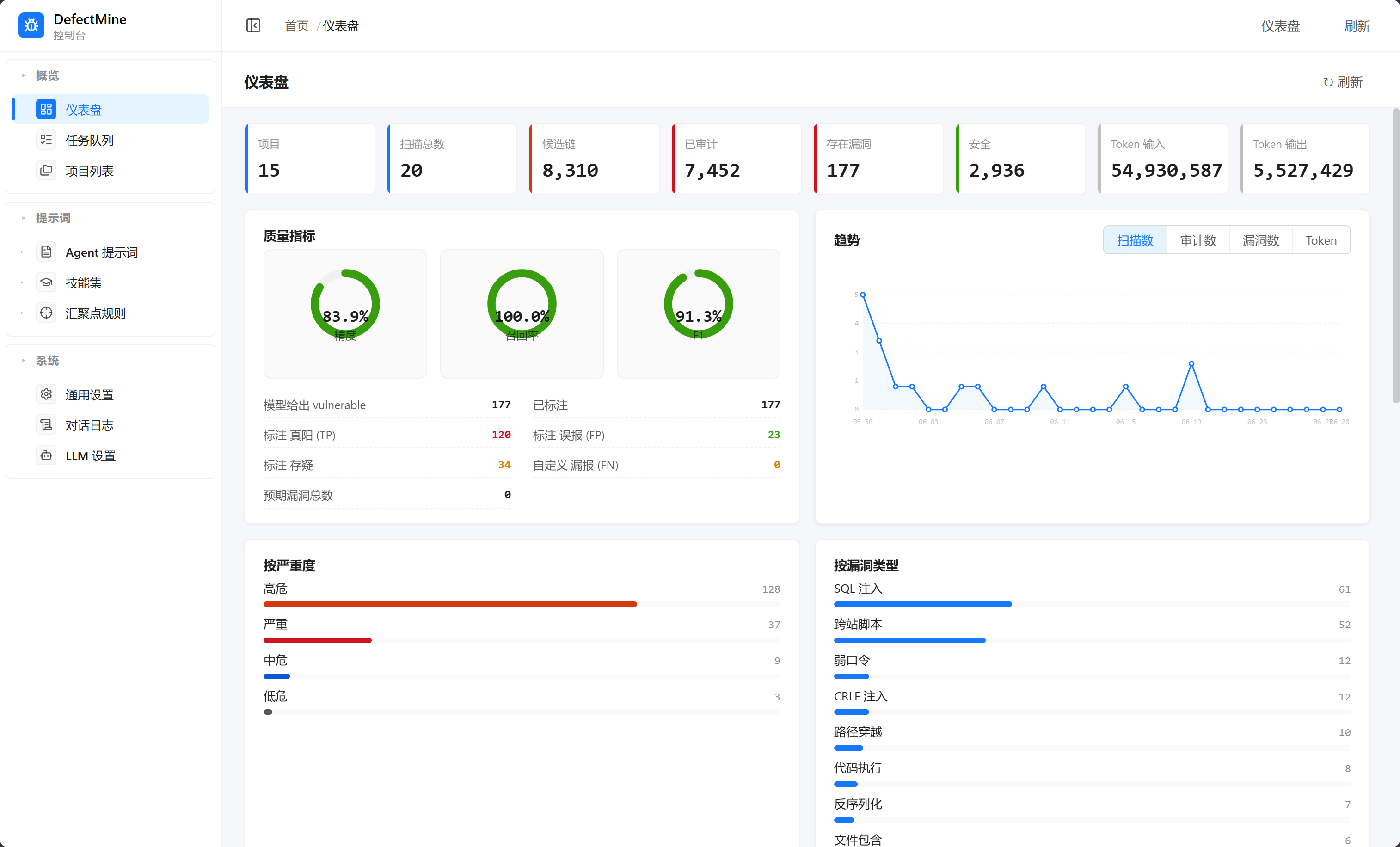Image resolution: width=1400 pixels, height=847 pixels.
Task: Select 仪表盘 in the sidebar menu
Action: click(111, 109)
